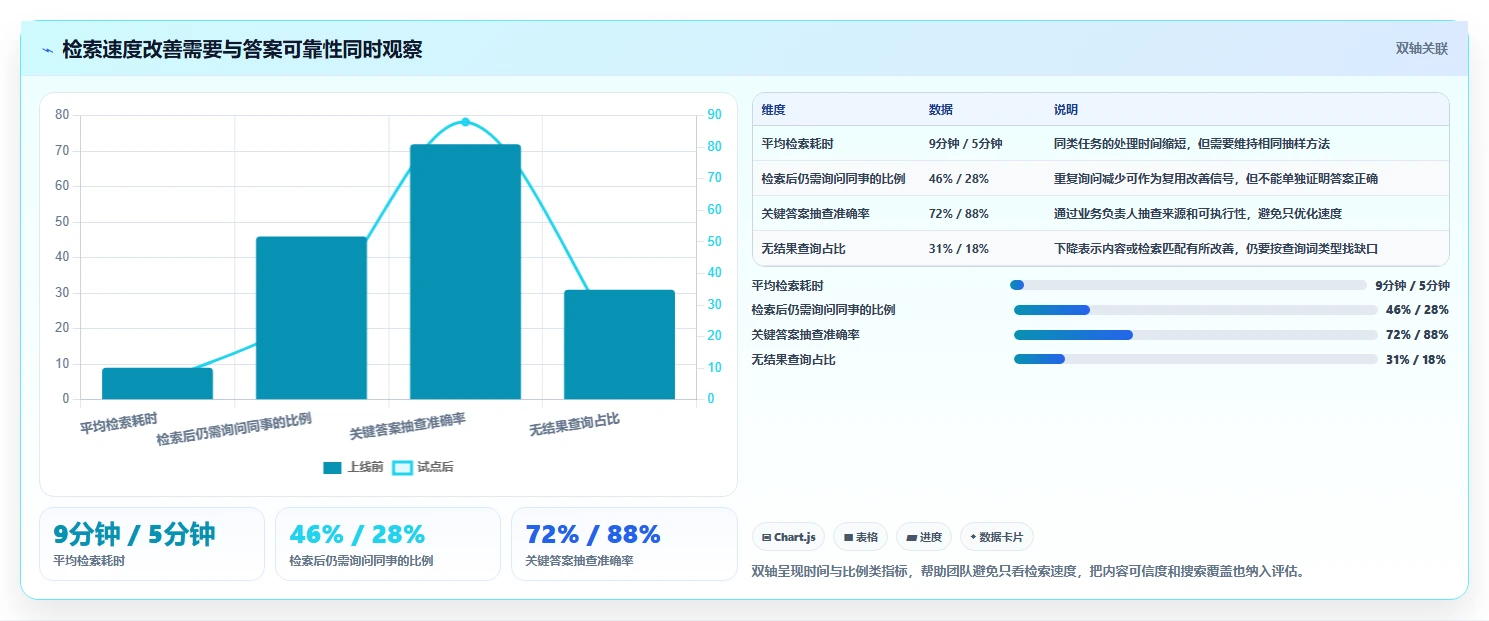This screenshot has width=1489, height=621.
Task: Click right axis value 90
Action: coord(714,114)
